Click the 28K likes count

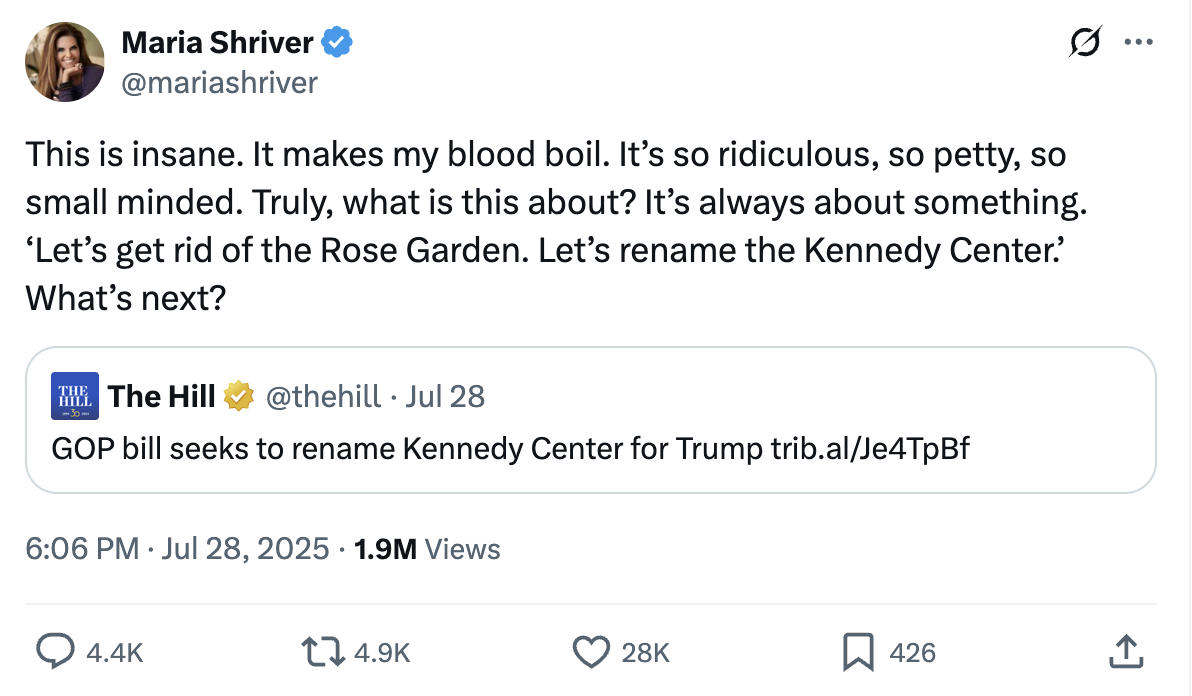point(646,653)
